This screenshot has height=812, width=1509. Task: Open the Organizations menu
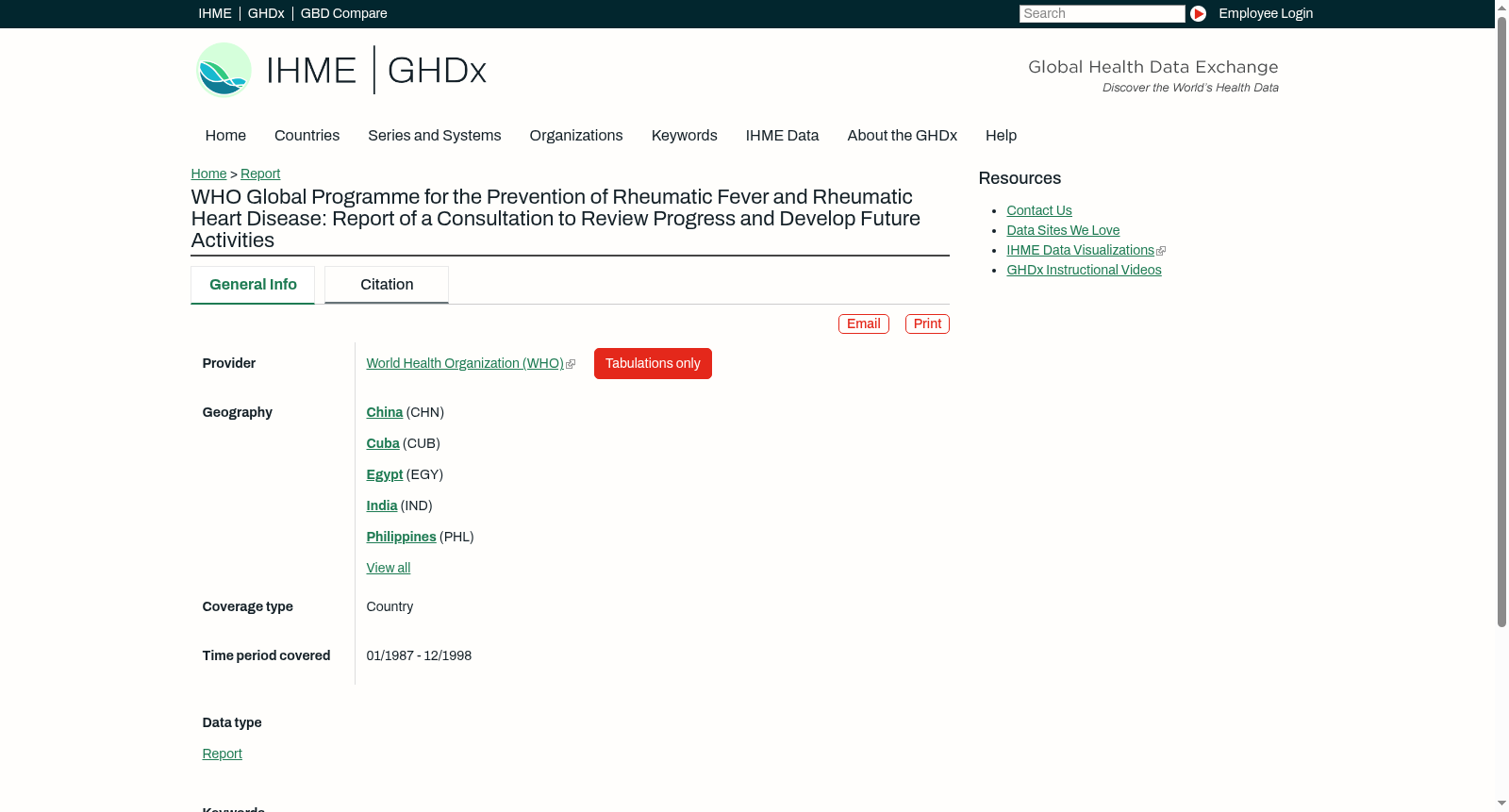tap(576, 135)
